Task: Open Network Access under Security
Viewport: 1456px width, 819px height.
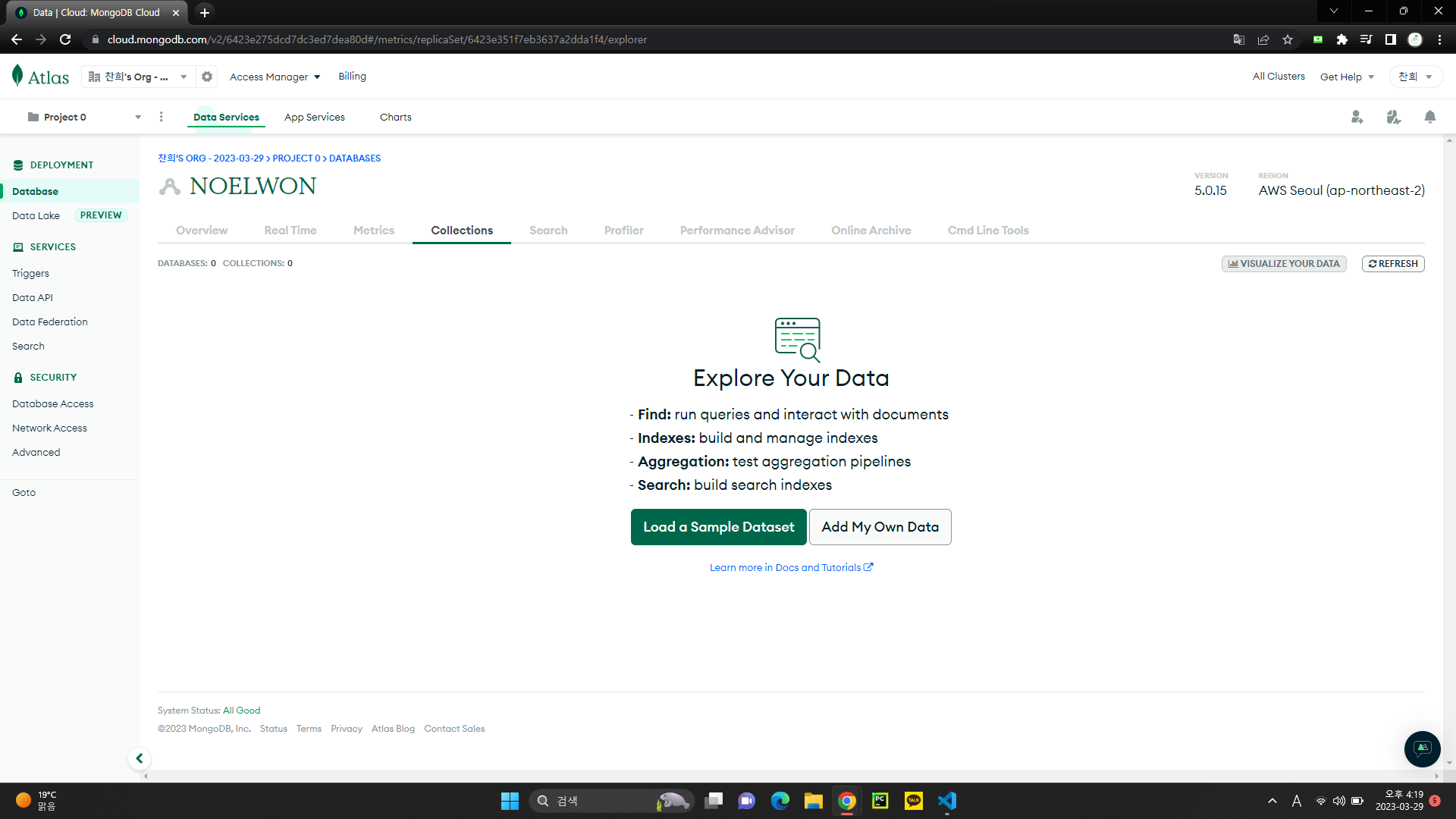Action: coord(49,428)
